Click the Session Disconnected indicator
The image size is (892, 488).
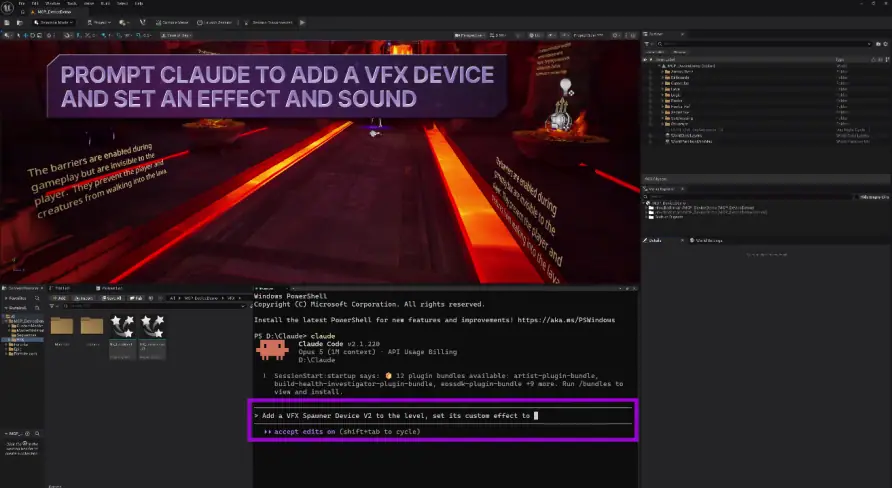(269, 22)
